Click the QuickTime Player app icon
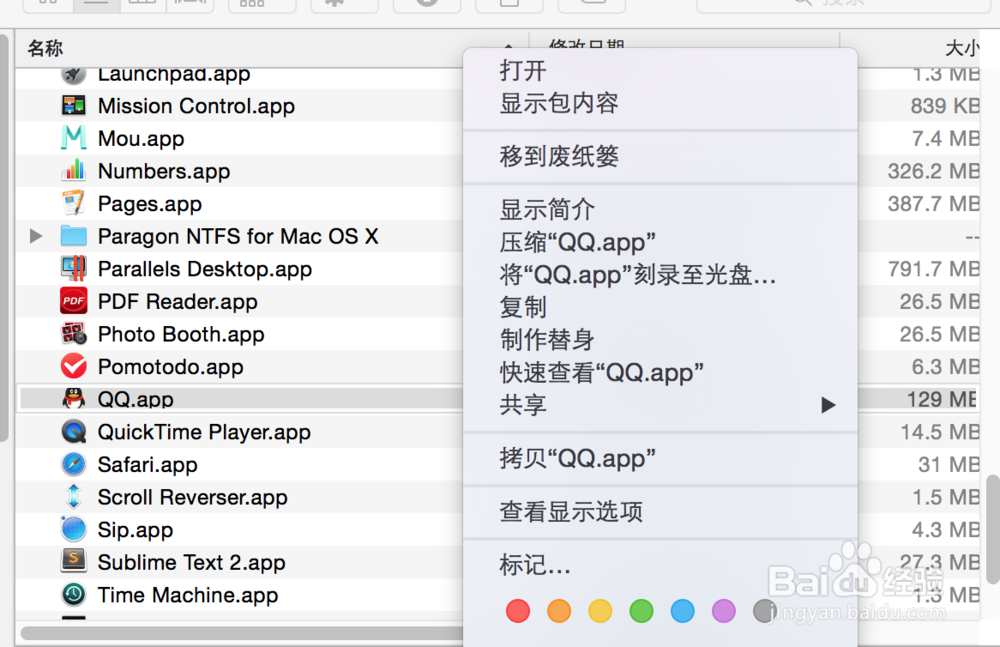The height and width of the screenshot is (647, 1000). tap(73, 432)
